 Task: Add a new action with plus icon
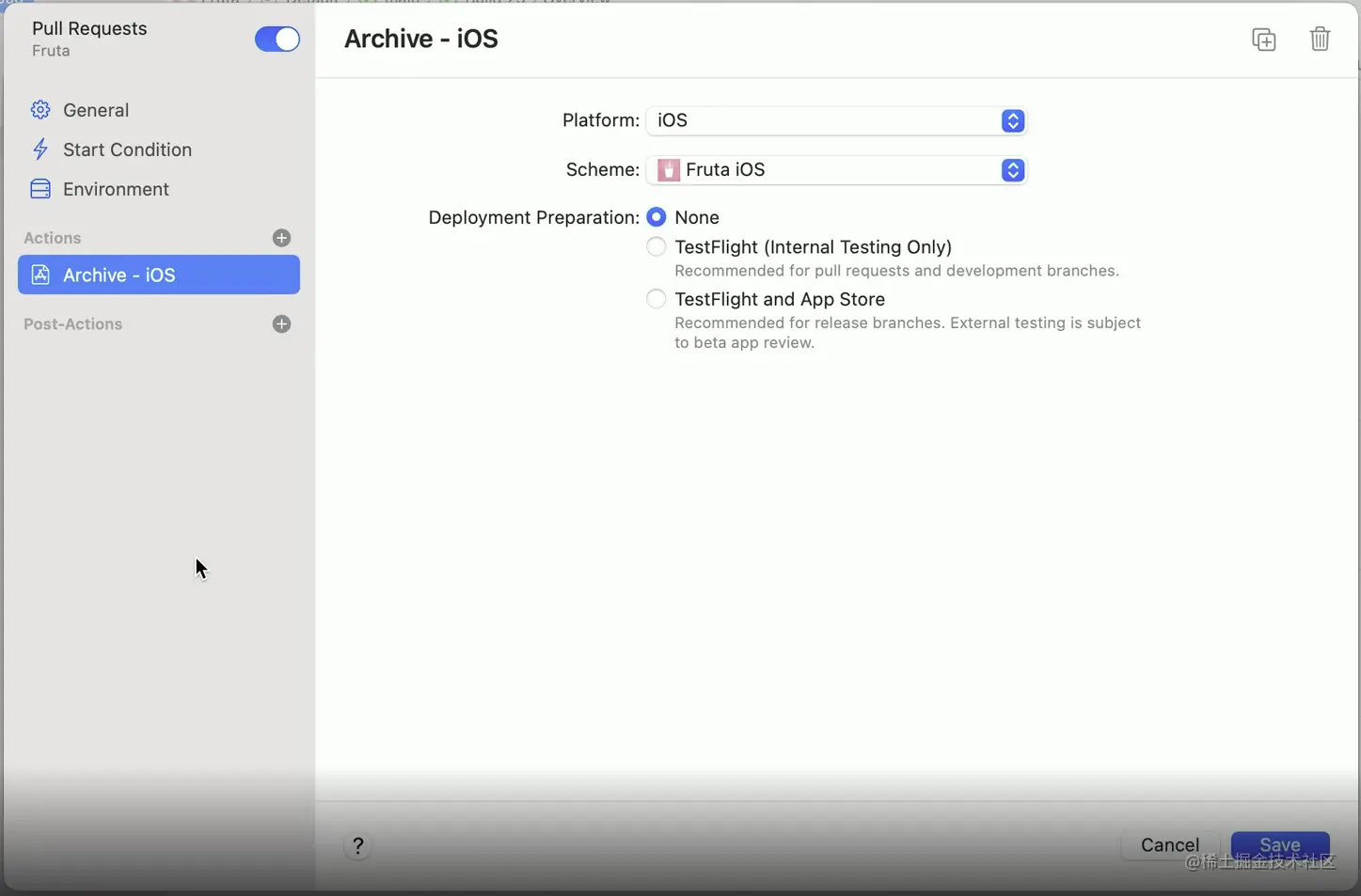click(281, 238)
